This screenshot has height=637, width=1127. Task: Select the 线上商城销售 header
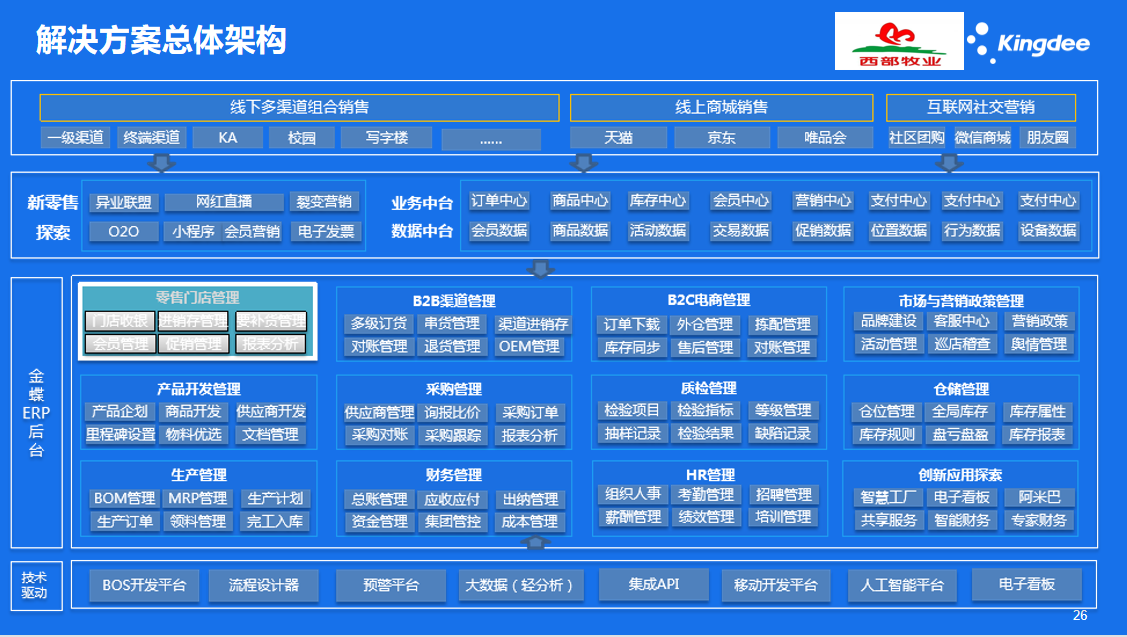pos(720,107)
